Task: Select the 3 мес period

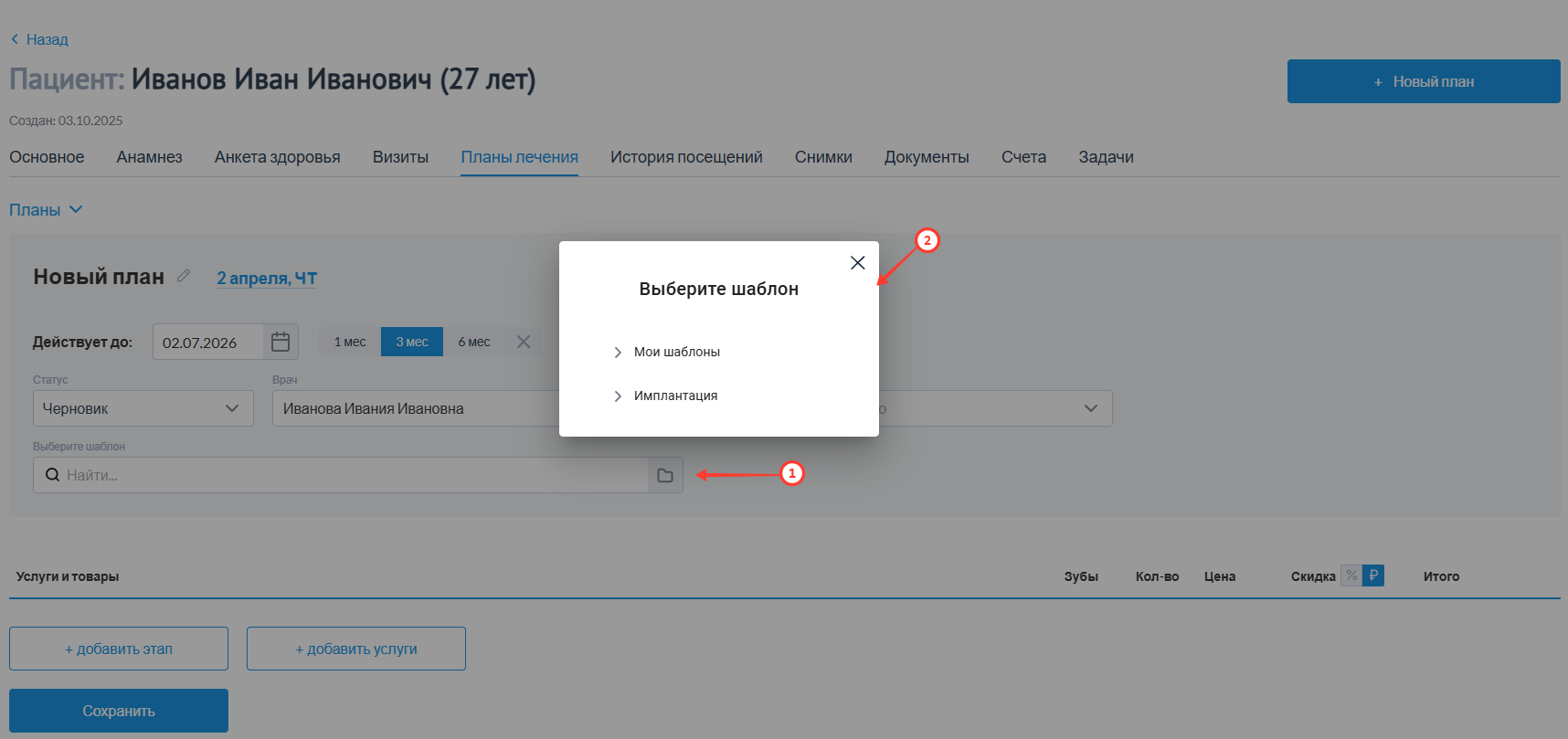Action: point(412,342)
